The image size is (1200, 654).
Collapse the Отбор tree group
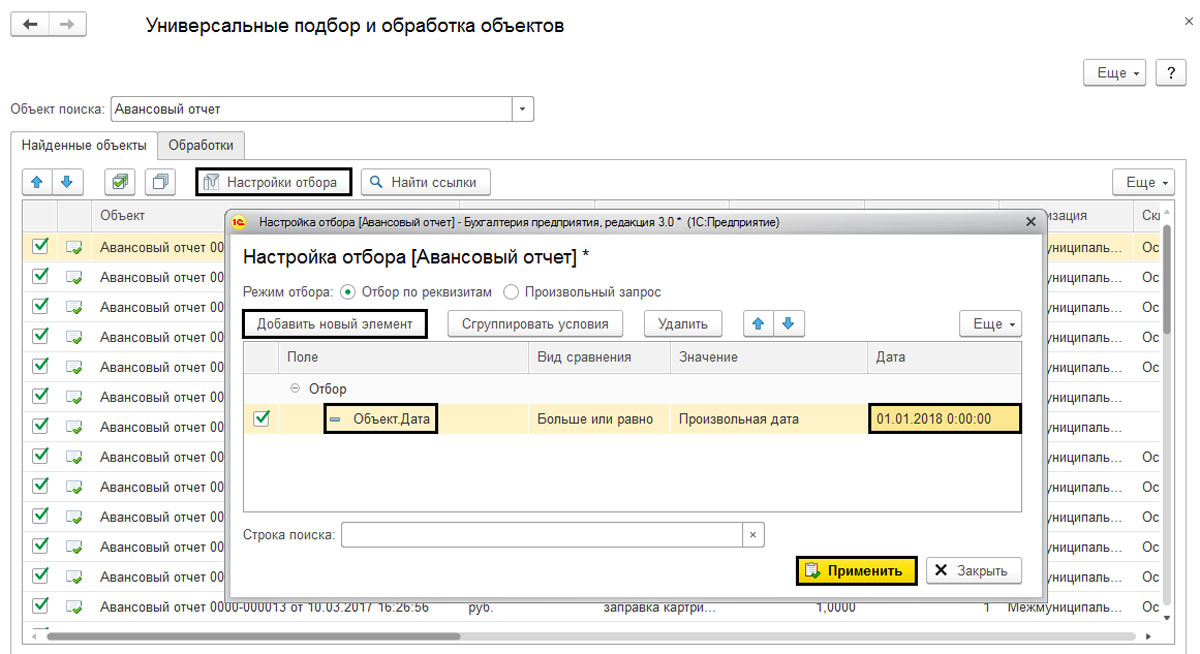coord(295,389)
